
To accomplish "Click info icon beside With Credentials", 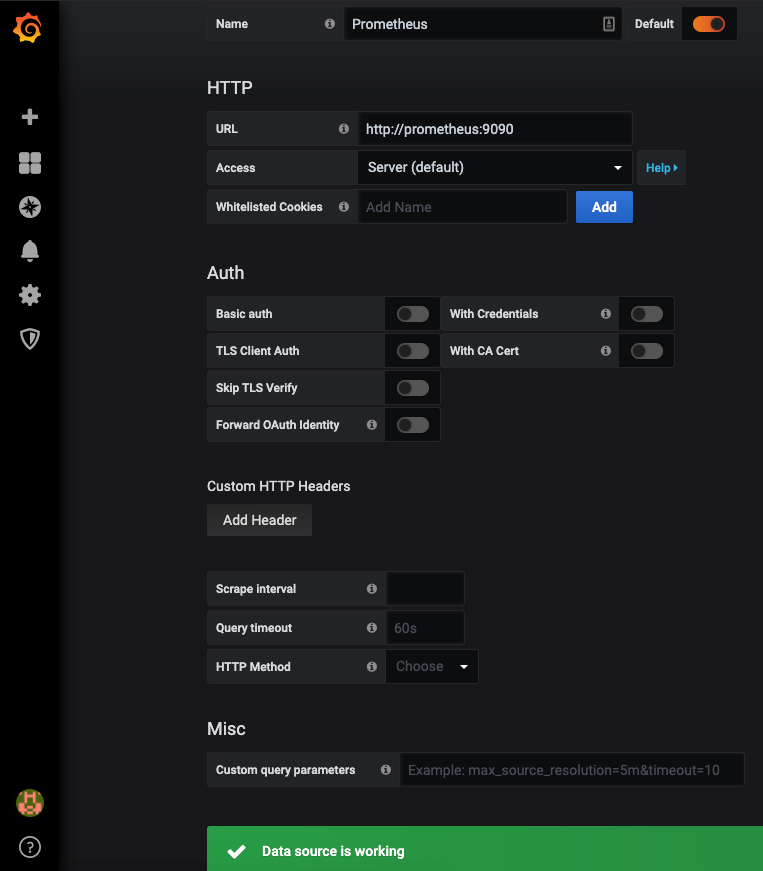I will click(606, 314).
